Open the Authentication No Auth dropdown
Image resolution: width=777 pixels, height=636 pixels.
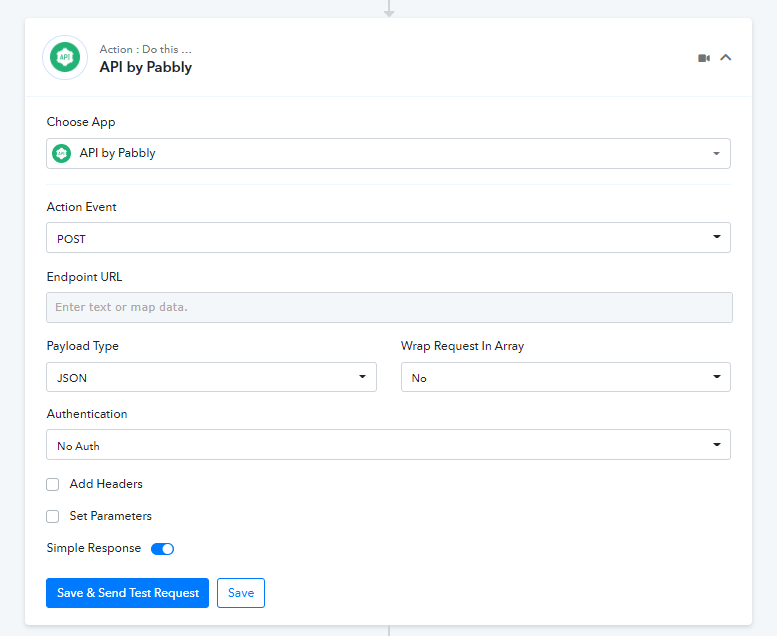pos(388,445)
